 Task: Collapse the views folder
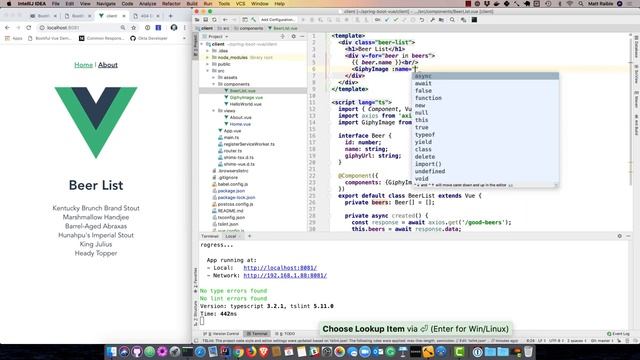[213, 111]
